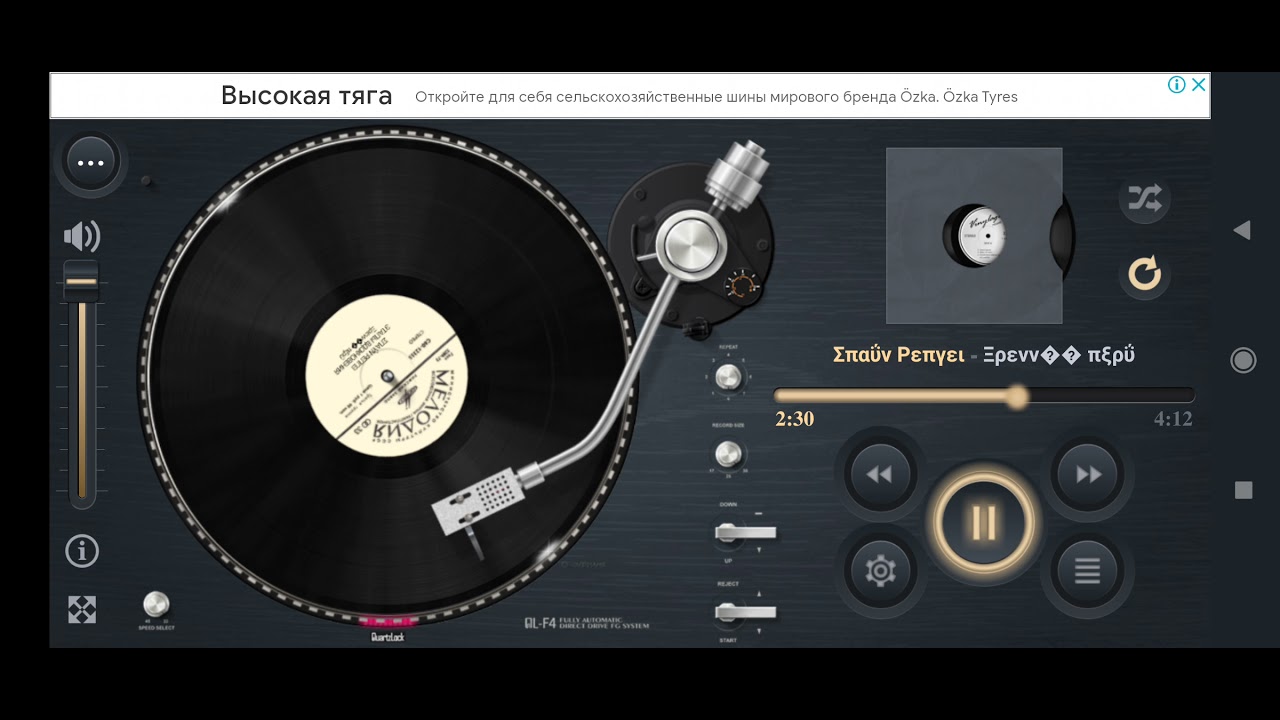The width and height of the screenshot is (1280, 720).
Task: Click the elapsed time 2:30
Action: 794,419
